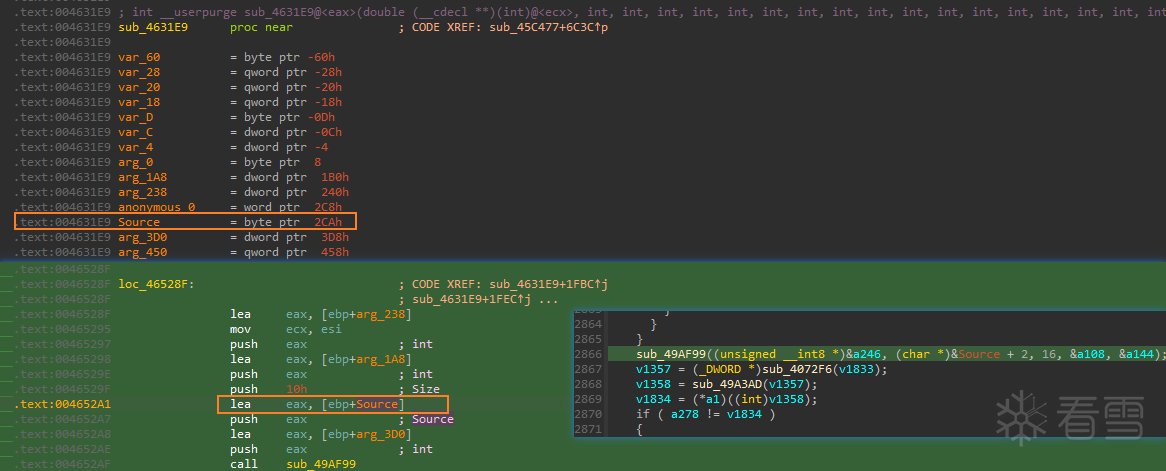Click arg_1A8 in the declaration list

tap(141, 177)
